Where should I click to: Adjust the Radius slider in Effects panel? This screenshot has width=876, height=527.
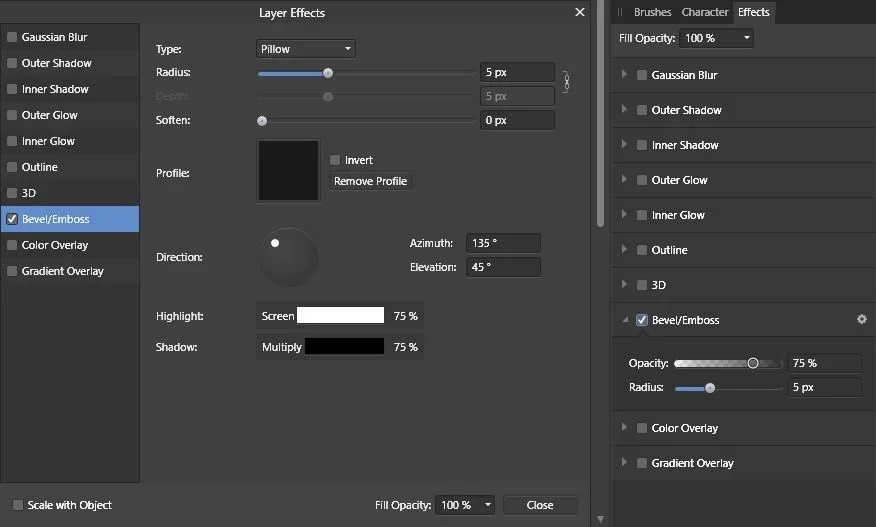pos(728,388)
